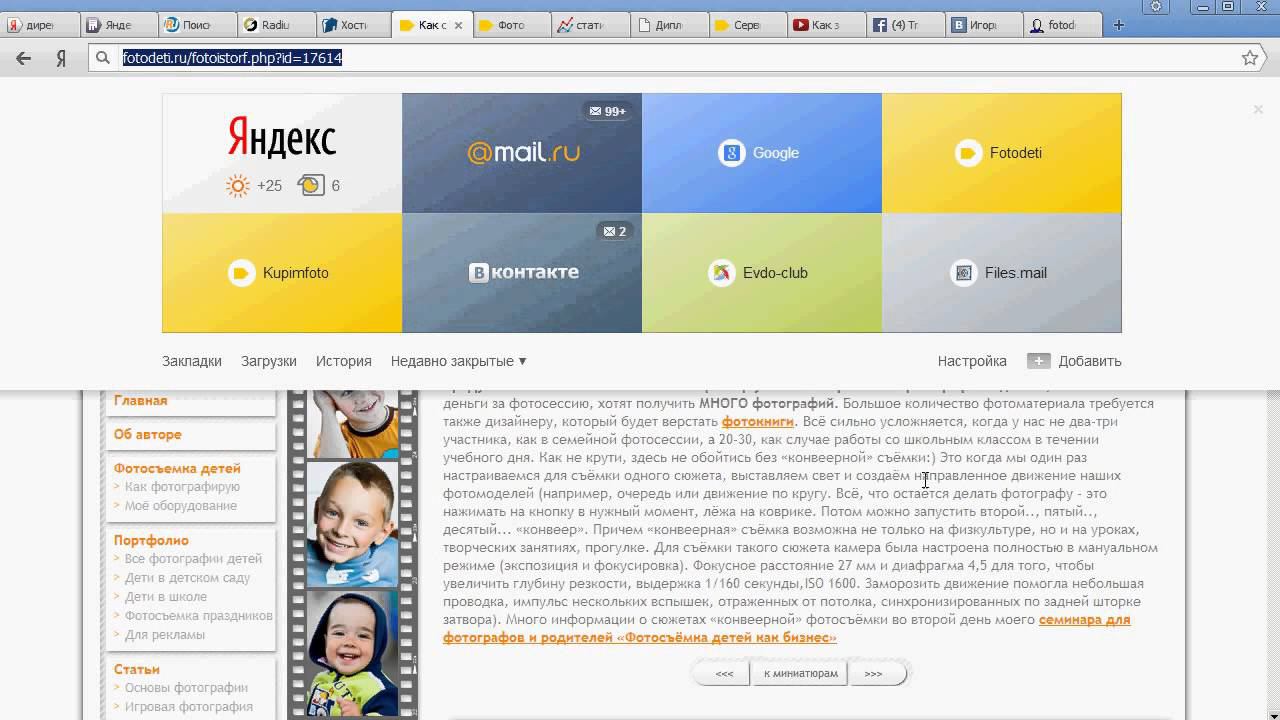The image size is (1280, 720).
Task: Click the Kupimfoto tile's round icon
Action: pyautogui.click(x=242, y=273)
